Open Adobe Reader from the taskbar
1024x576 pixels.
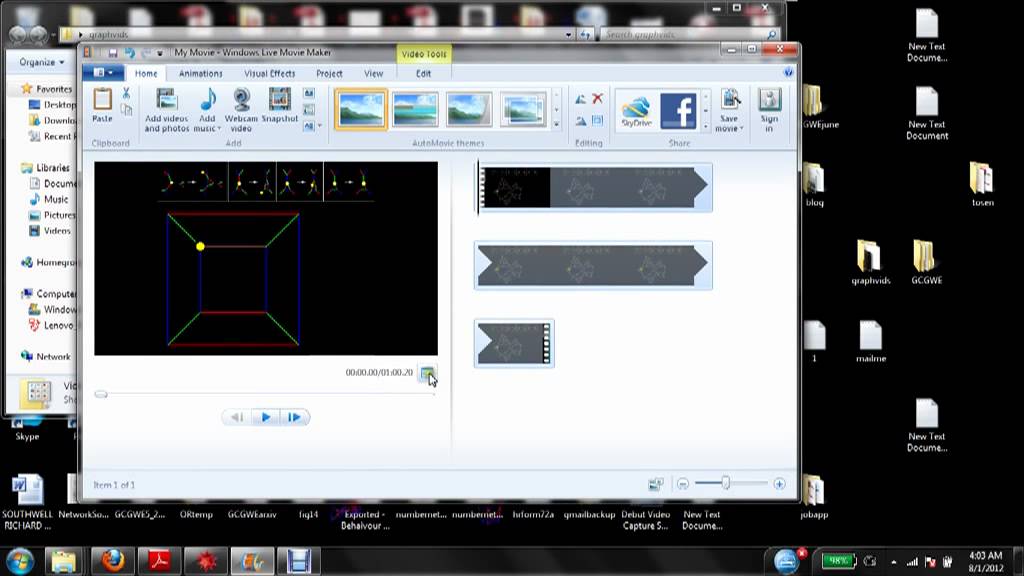point(159,561)
